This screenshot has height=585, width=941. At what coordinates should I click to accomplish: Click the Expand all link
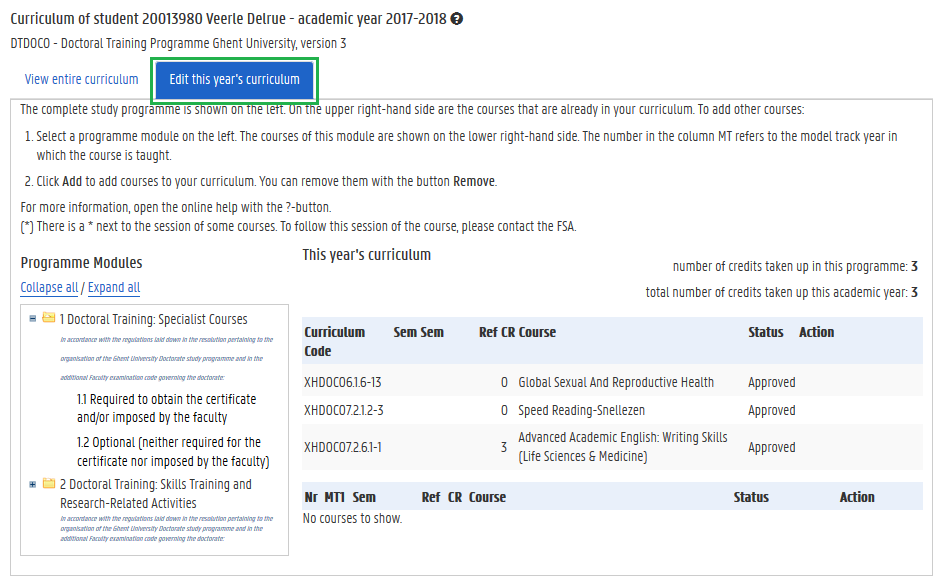click(x=114, y=288)
